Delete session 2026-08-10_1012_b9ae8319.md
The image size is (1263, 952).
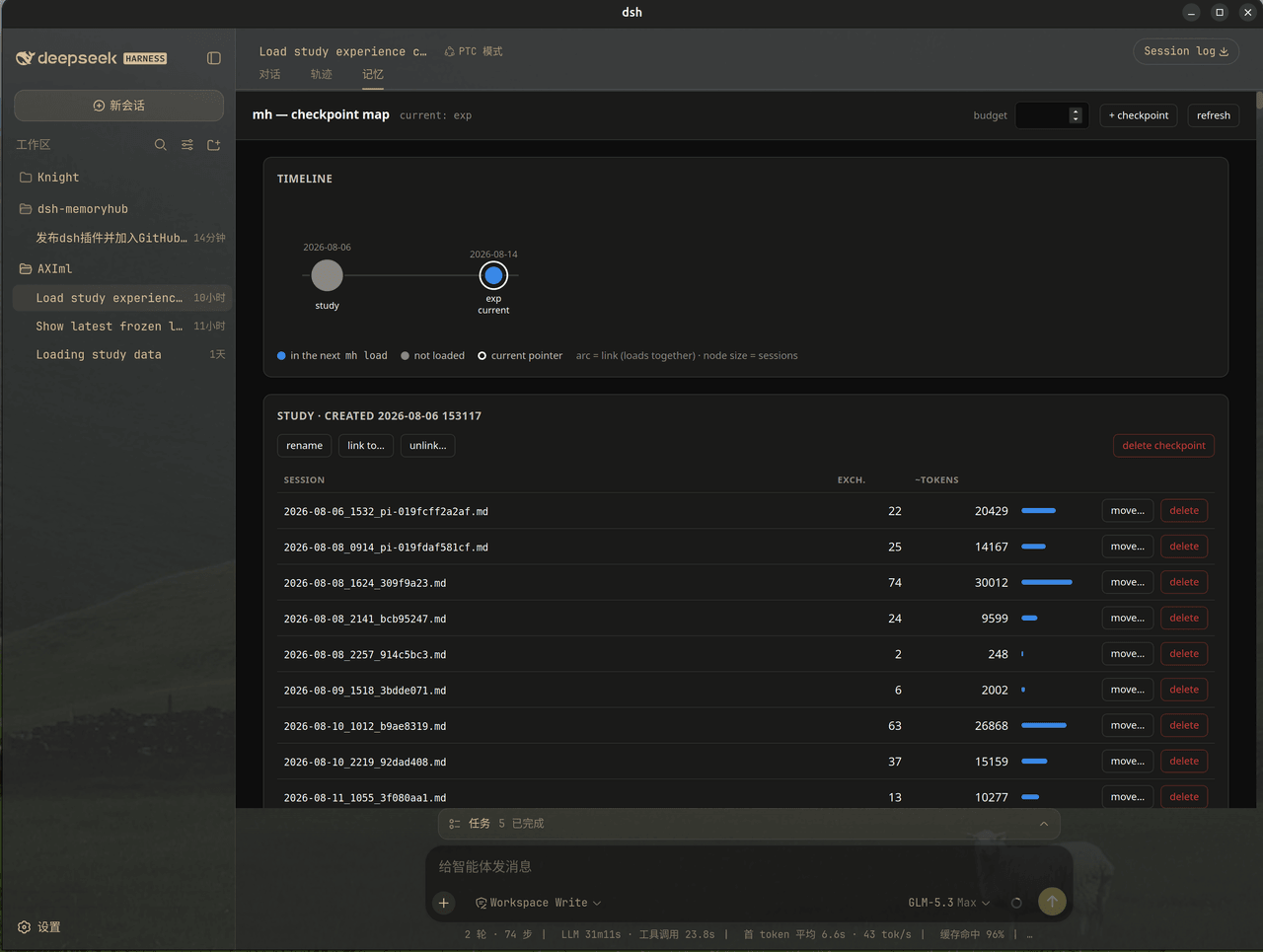(x=1184, y=725)
